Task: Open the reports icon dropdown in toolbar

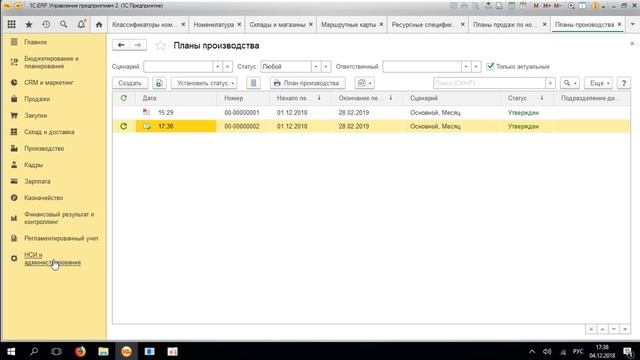Action: [364, 83]
